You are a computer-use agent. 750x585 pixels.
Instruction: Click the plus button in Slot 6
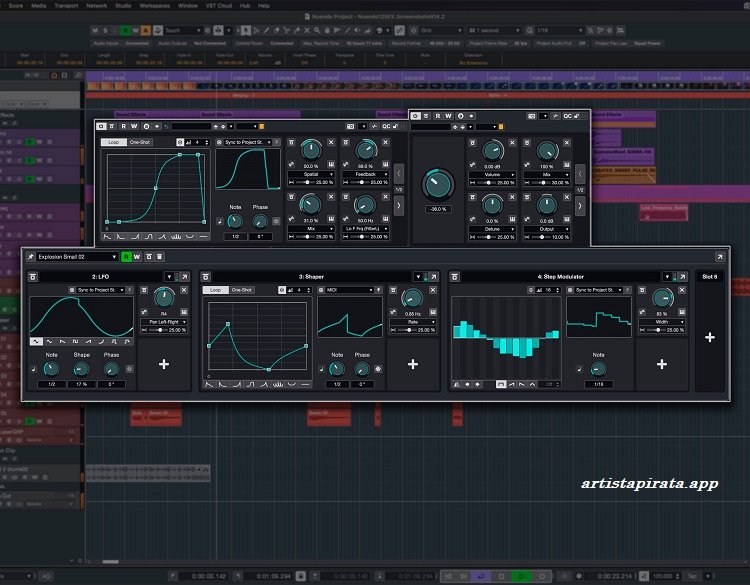pyautogui.click(x=710, y=338)
